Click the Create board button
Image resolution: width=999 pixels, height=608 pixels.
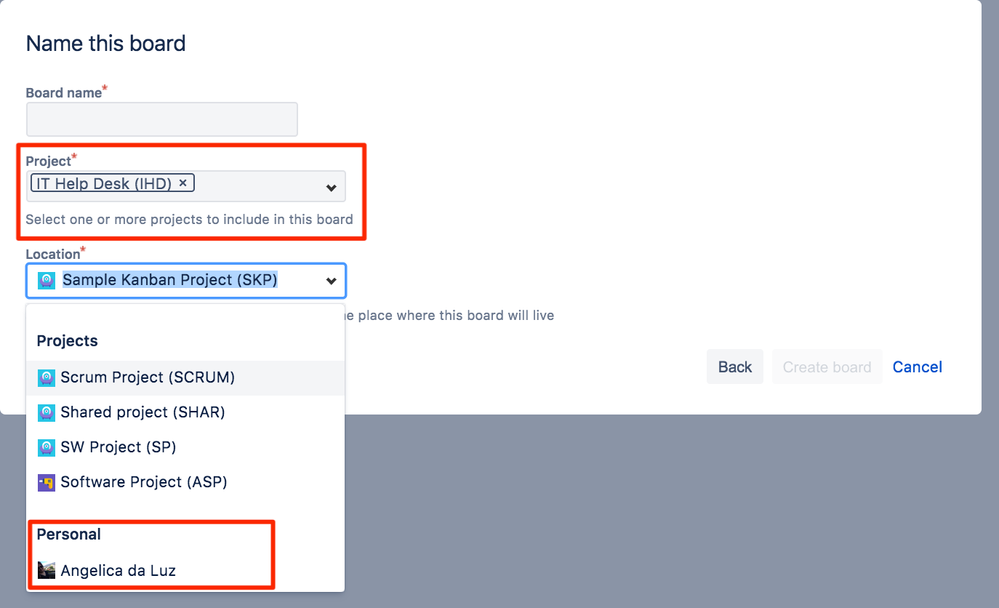click(827, 367)
